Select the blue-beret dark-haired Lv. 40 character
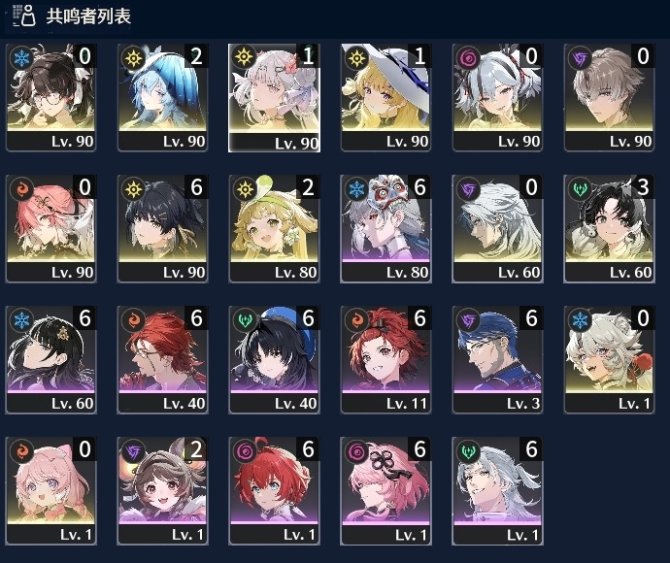The height and width of the screenshot is (563, 670). coord(274,360)
